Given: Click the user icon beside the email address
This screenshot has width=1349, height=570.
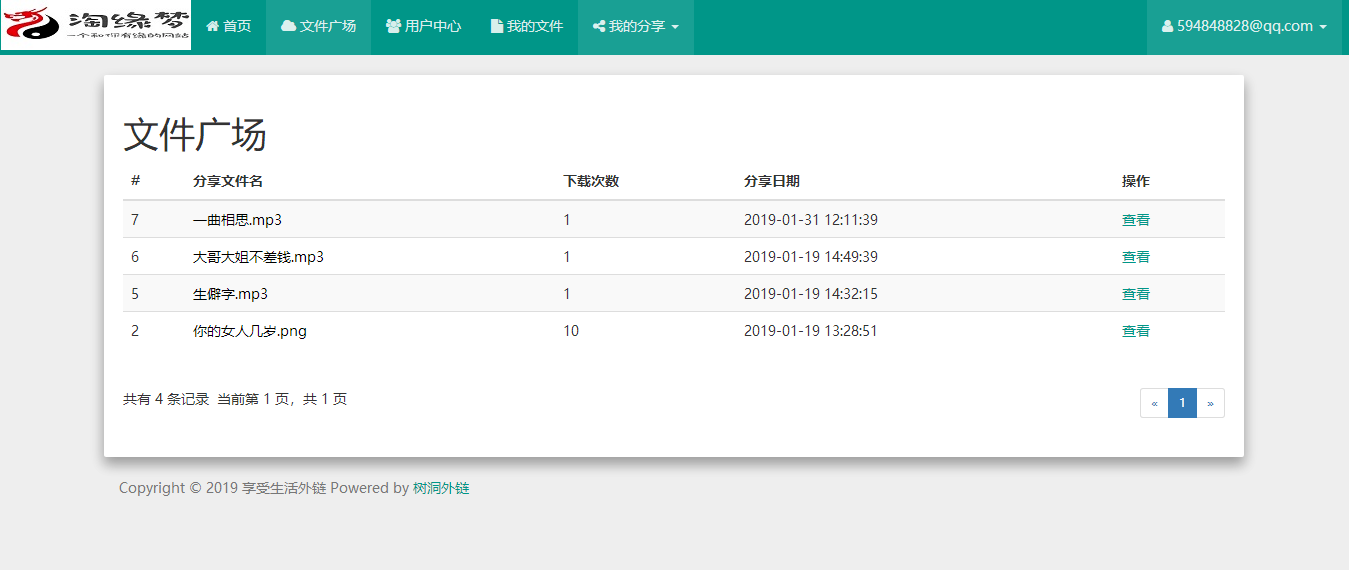Looking at the screenshot, I should pyautogui.click(x=1167, y=27).
